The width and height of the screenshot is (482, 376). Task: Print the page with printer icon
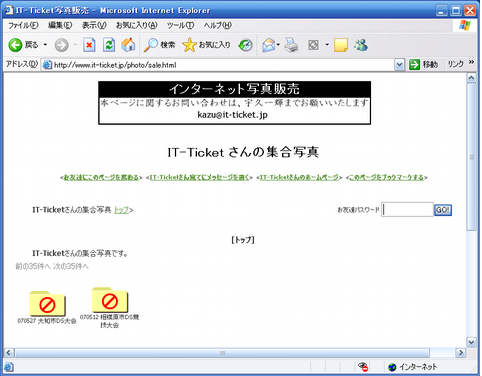pos(291,45)
